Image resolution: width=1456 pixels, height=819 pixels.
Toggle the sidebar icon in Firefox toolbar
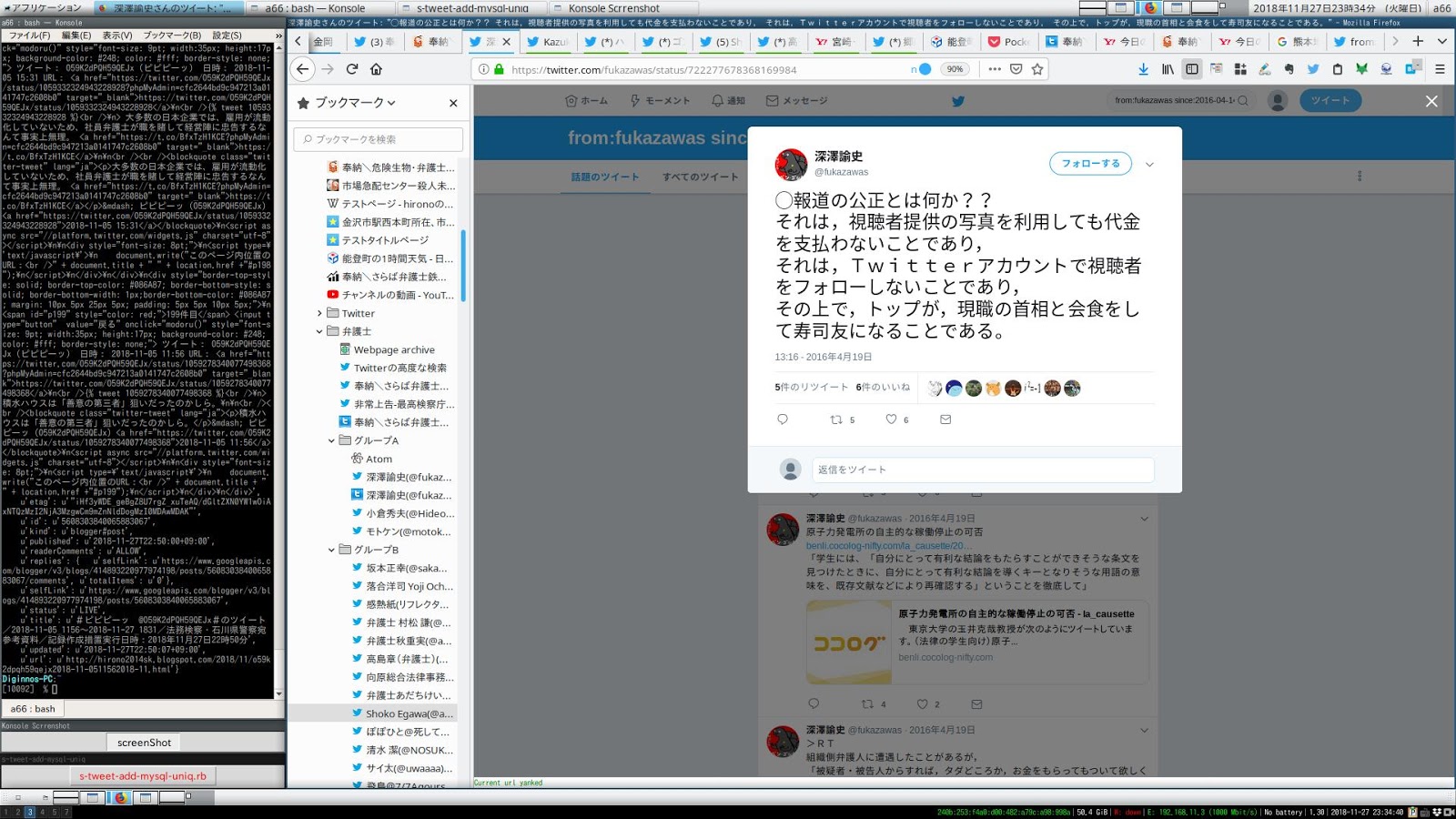click(1192, 69)
